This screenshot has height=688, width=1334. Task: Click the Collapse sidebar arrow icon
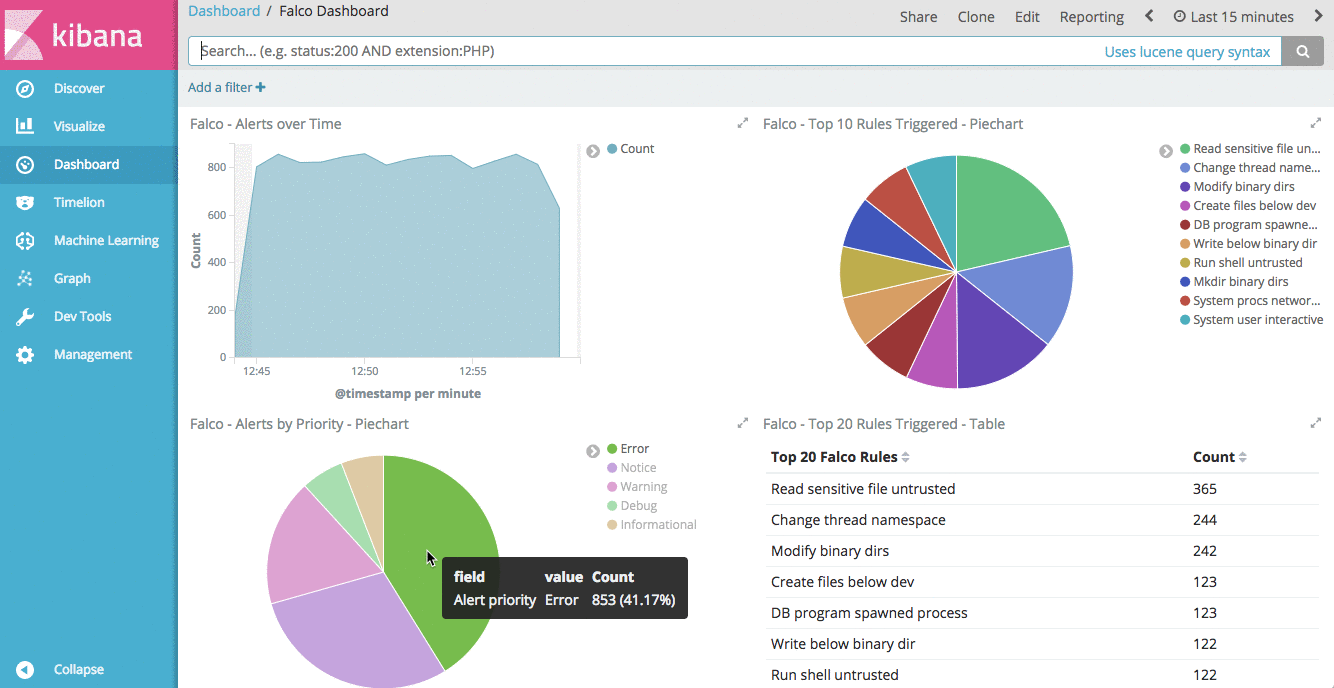[x=25, y=670]
